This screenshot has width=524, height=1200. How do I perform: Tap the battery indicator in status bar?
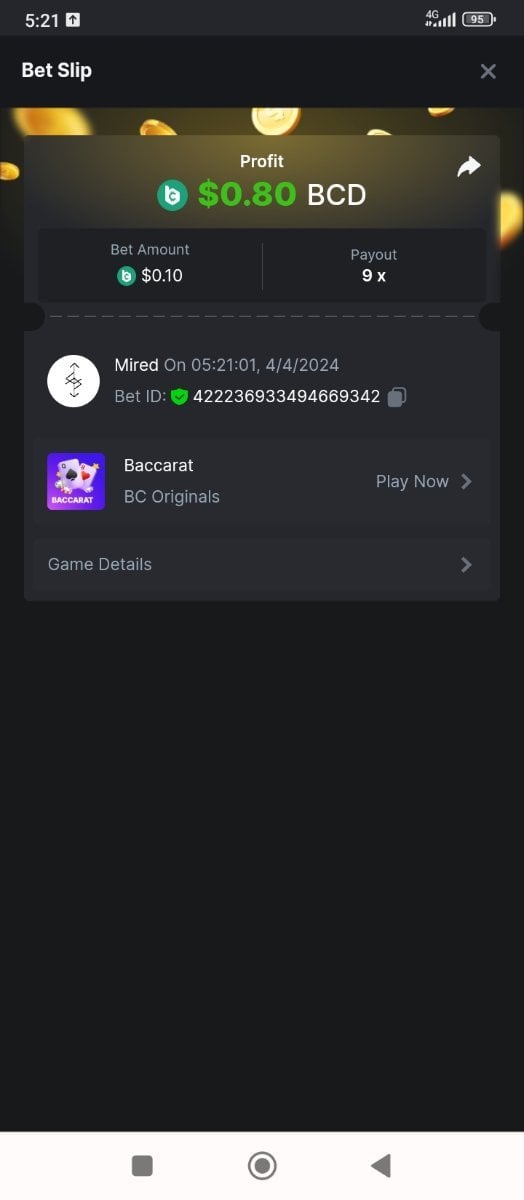(x=479, y=19)
